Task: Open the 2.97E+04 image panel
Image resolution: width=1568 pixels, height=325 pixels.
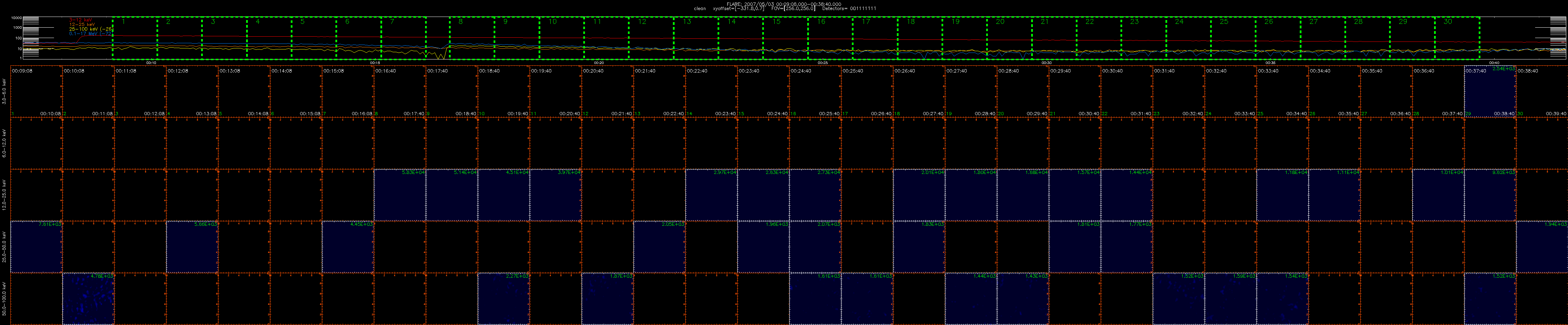Action: [712, 195]
